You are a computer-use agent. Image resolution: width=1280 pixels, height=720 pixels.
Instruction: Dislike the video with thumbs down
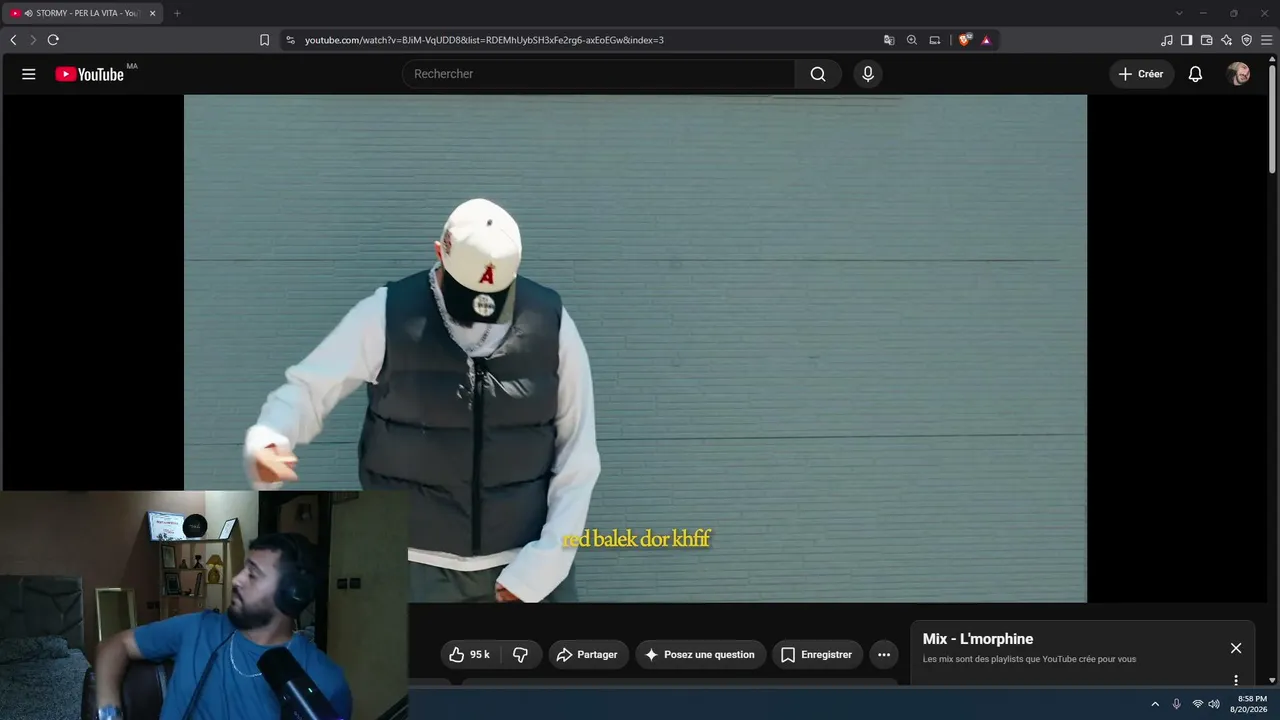pos(521,655)
